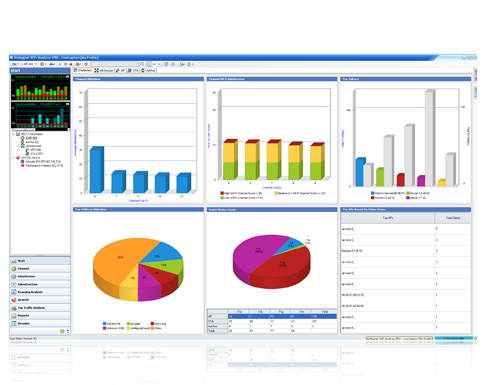Select the Netgear row in Top APs table
The width and height of the screenshot is (488, 385).
(406, 251)
